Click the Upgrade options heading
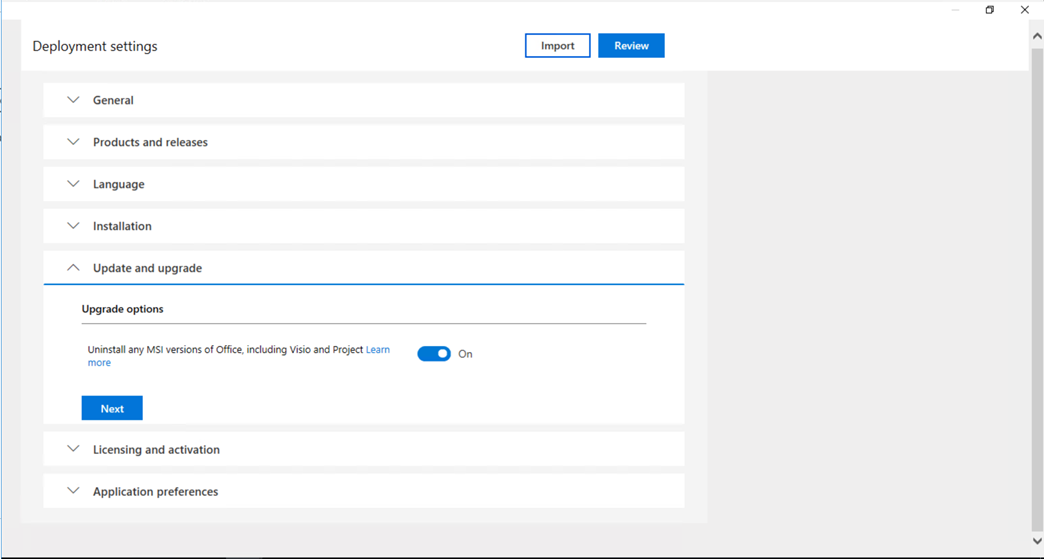1044x559 pixels. click(123, 309)
